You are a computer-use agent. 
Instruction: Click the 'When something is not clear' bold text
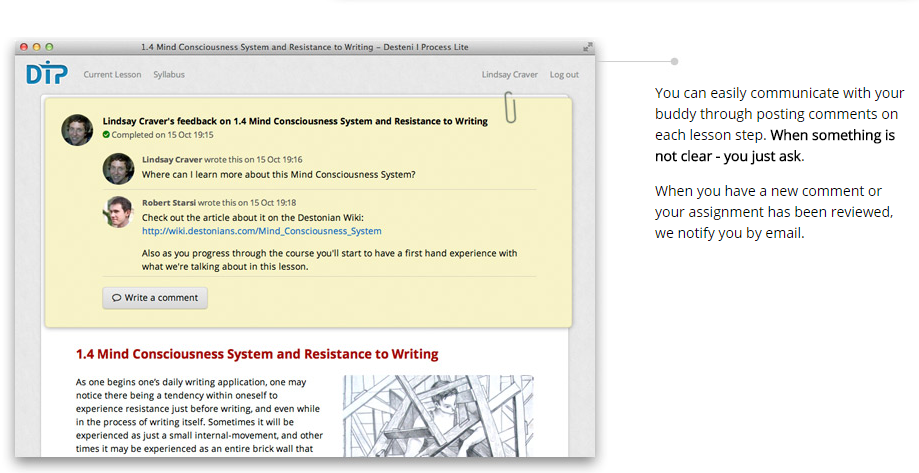[x=775, y=145]
